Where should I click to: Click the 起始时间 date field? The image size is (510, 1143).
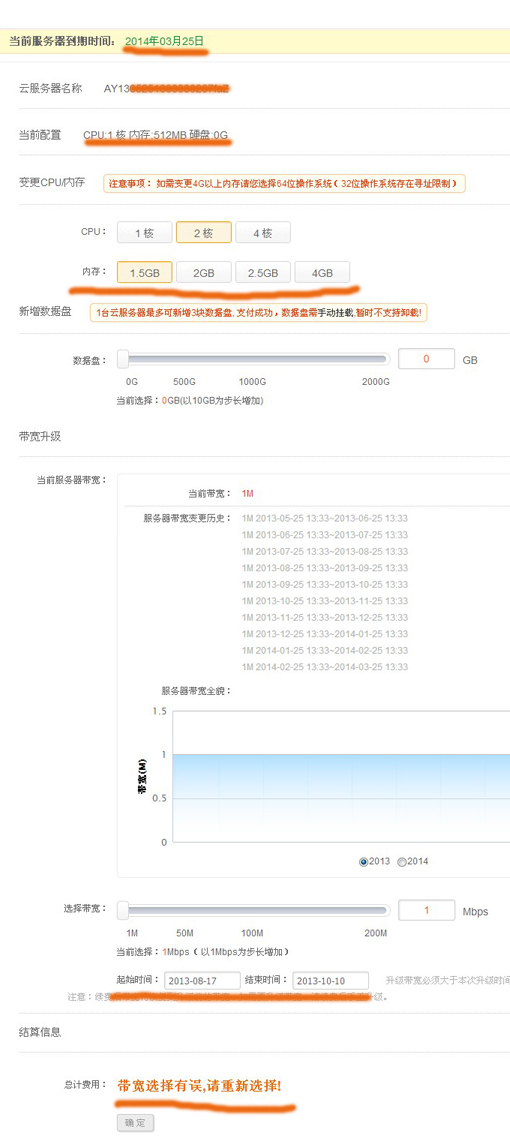[203, 980]
